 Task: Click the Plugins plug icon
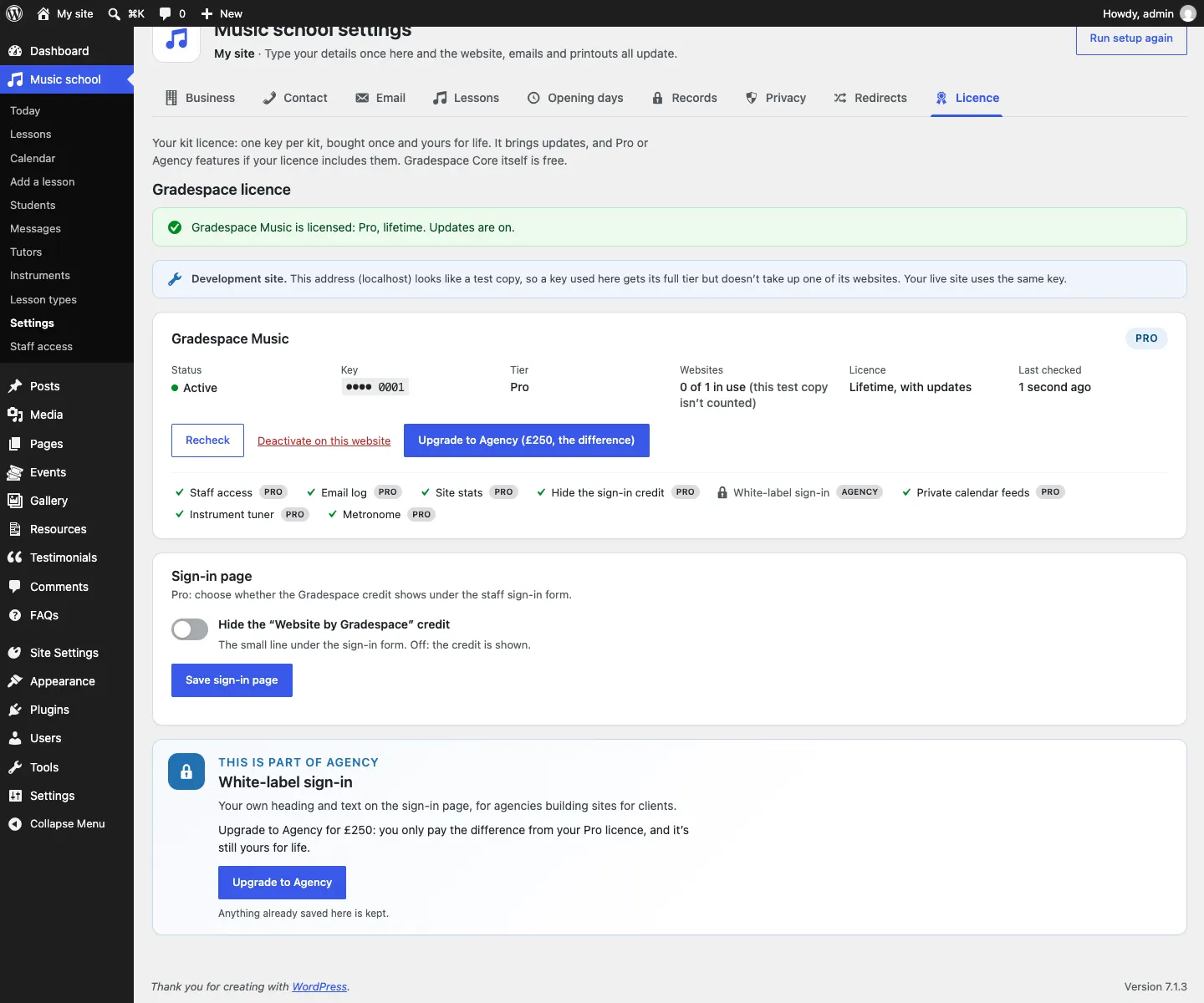pyautogui.click(x=15, y=710)
